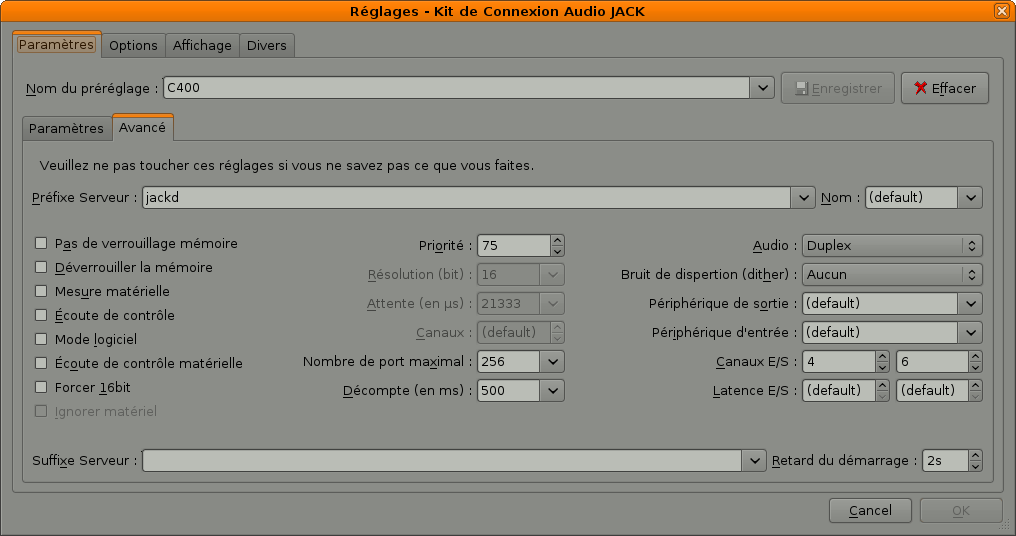Enable Écoute de contrôle checkbox
Image resolution: width=1016 pixels, height=536 pixels.
tap(41, 315)
